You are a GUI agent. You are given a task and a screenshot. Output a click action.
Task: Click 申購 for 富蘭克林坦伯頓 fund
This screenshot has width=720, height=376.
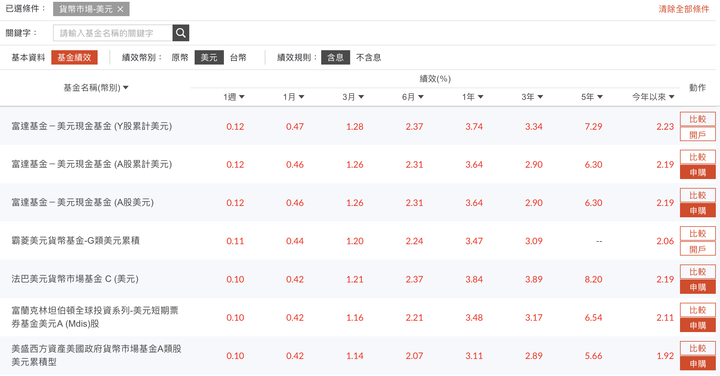(698, 325)
